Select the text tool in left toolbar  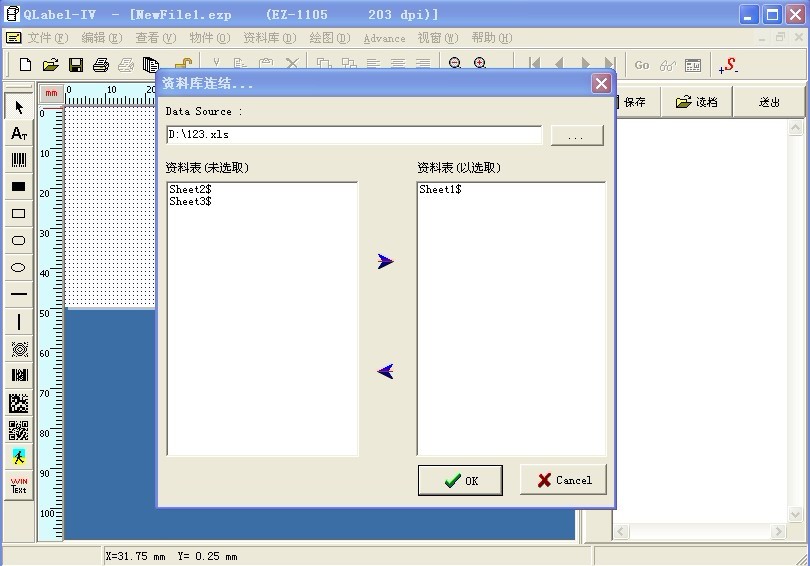click(x=18, y=133)
